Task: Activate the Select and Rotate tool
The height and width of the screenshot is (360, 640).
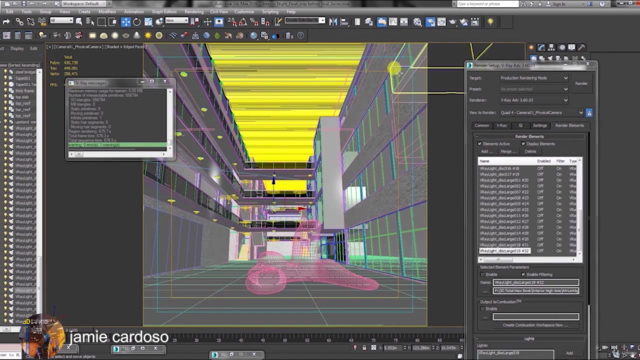Action: [137, 22]
